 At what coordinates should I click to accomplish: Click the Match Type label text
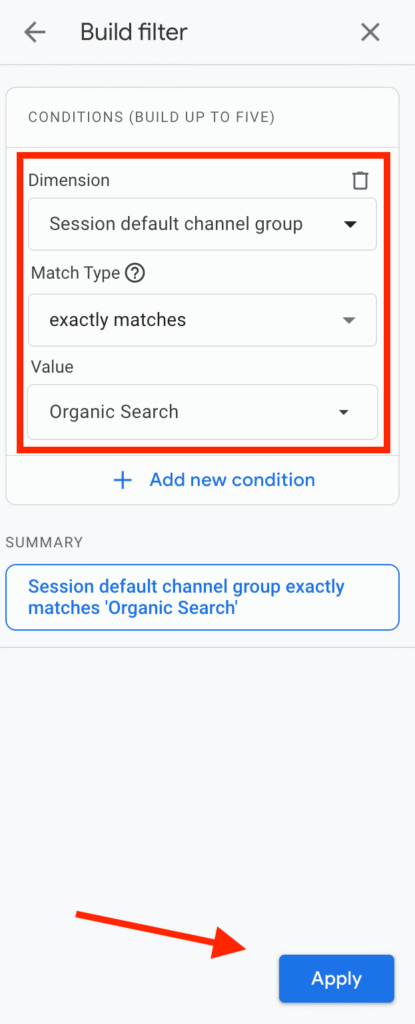point(75,273)
